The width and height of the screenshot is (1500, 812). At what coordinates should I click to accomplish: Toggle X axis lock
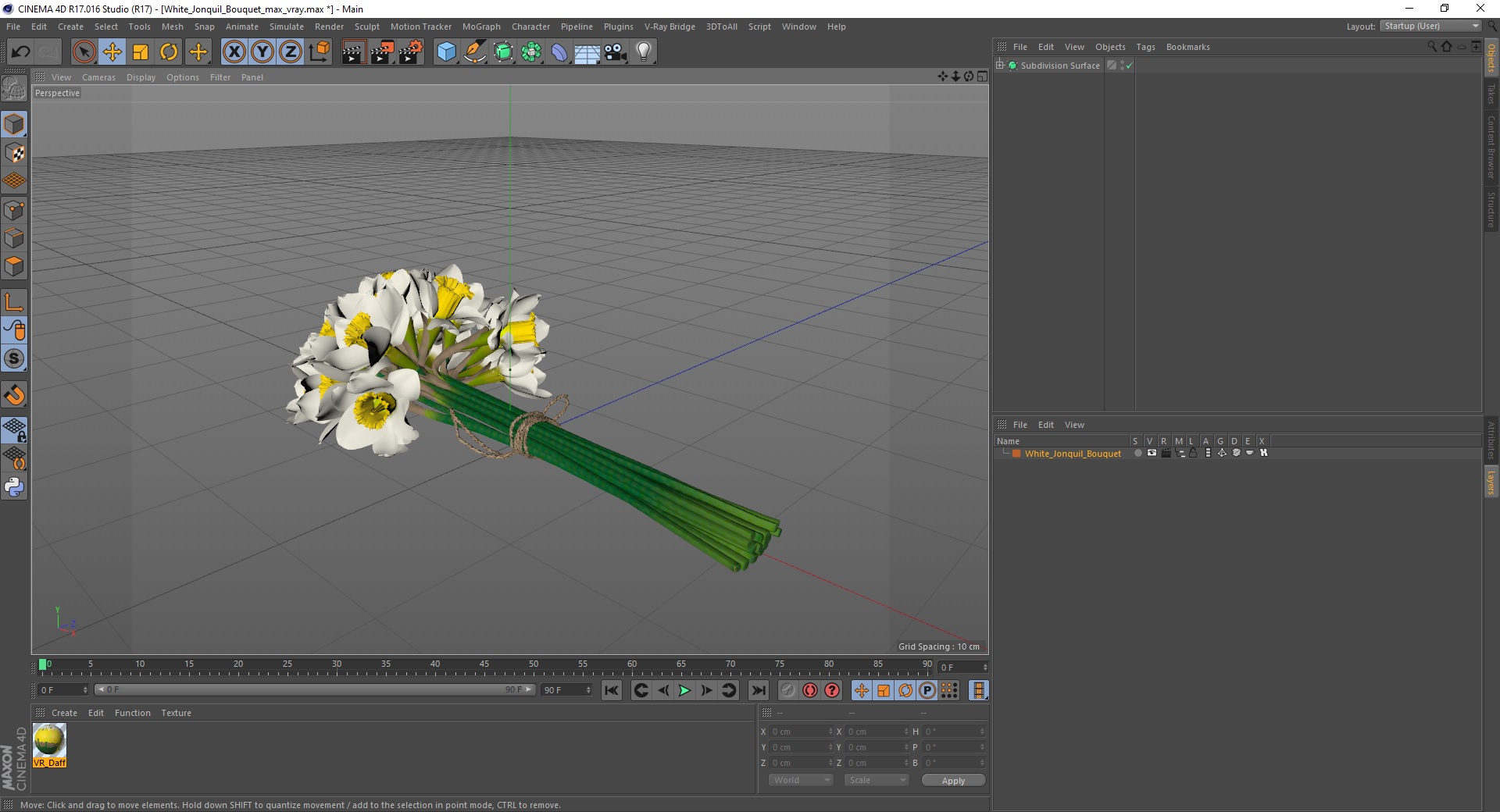click(x=234, y=52)
